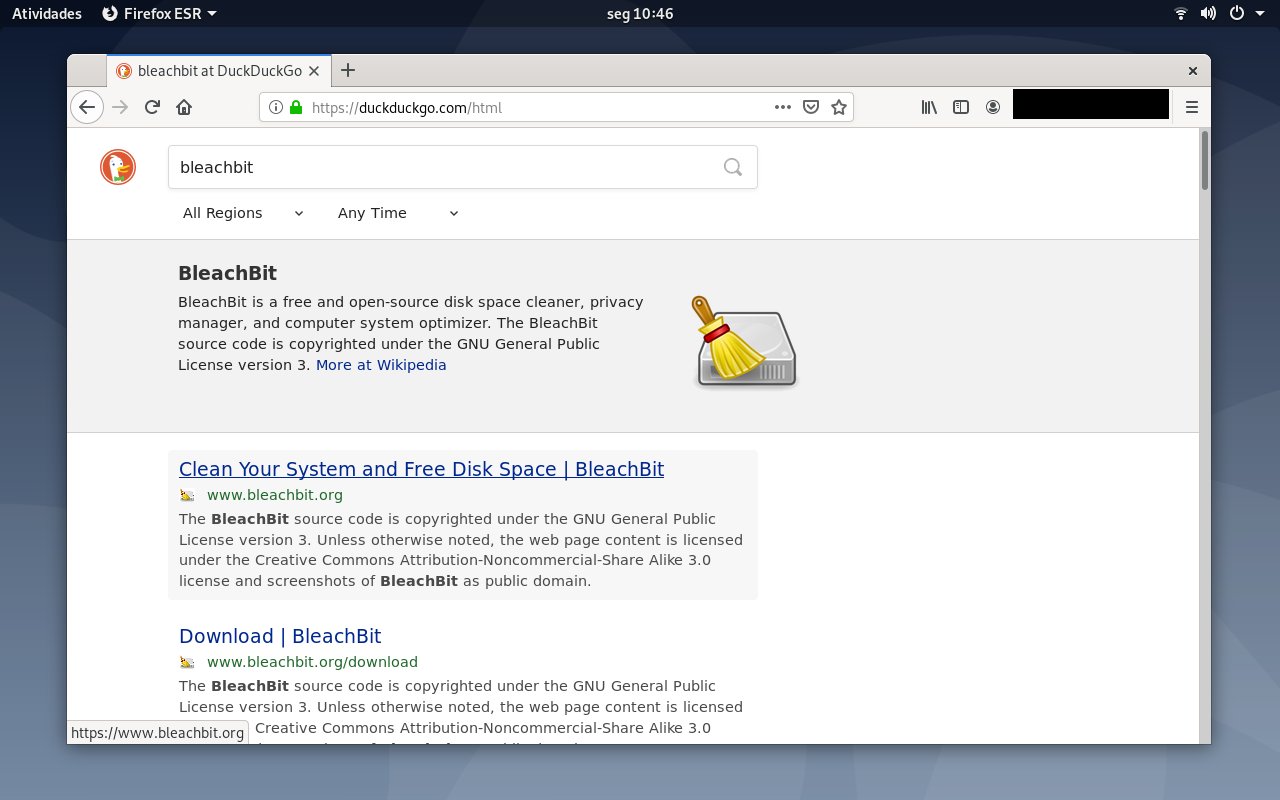Image resolution: width=1280 pixels, height=800 pixels.
Task: Open Clean Your System and Free Disk Space result
Action: (421, 469)
